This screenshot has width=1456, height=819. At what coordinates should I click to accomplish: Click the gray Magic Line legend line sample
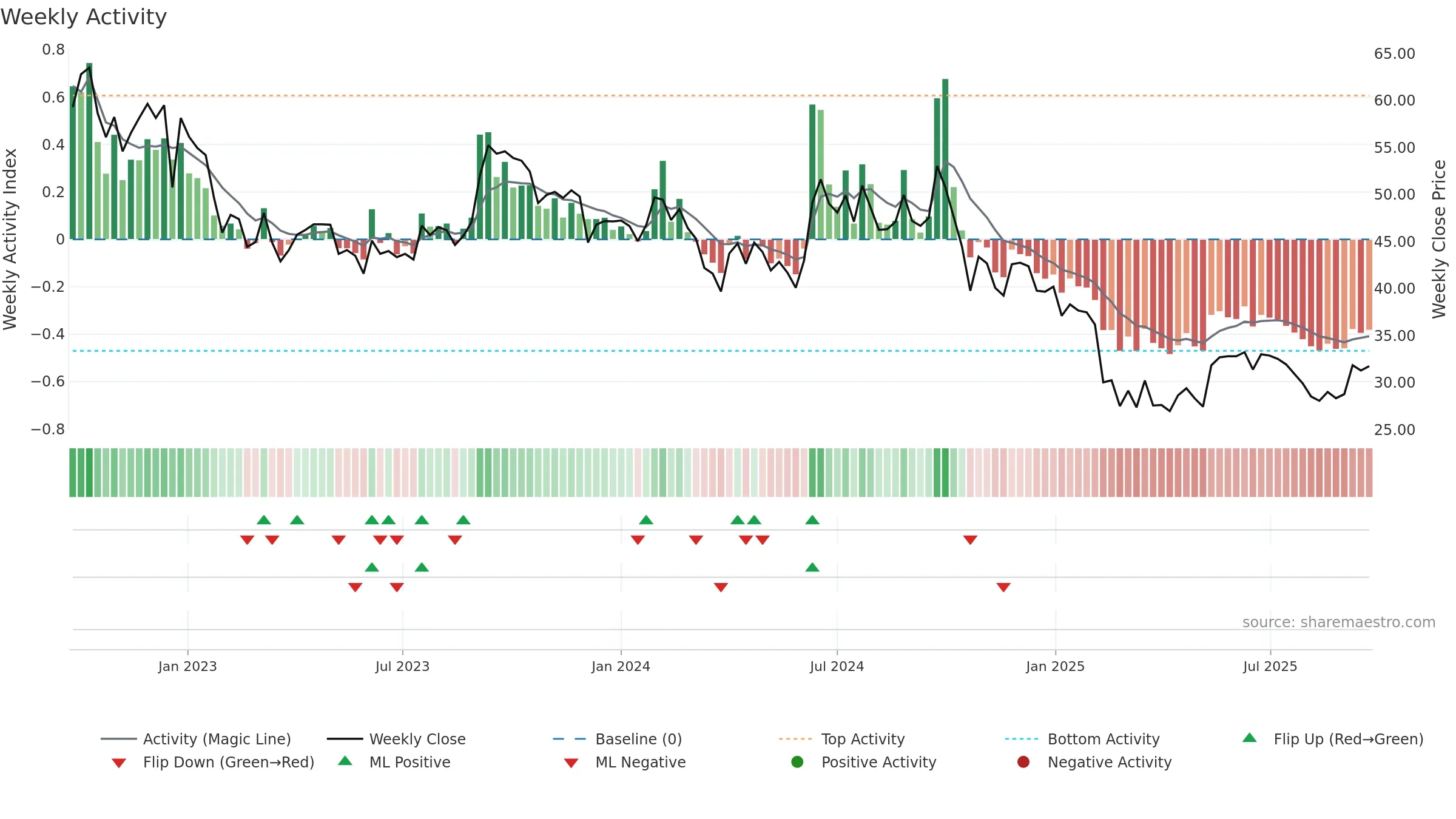(x=119, y=739)
